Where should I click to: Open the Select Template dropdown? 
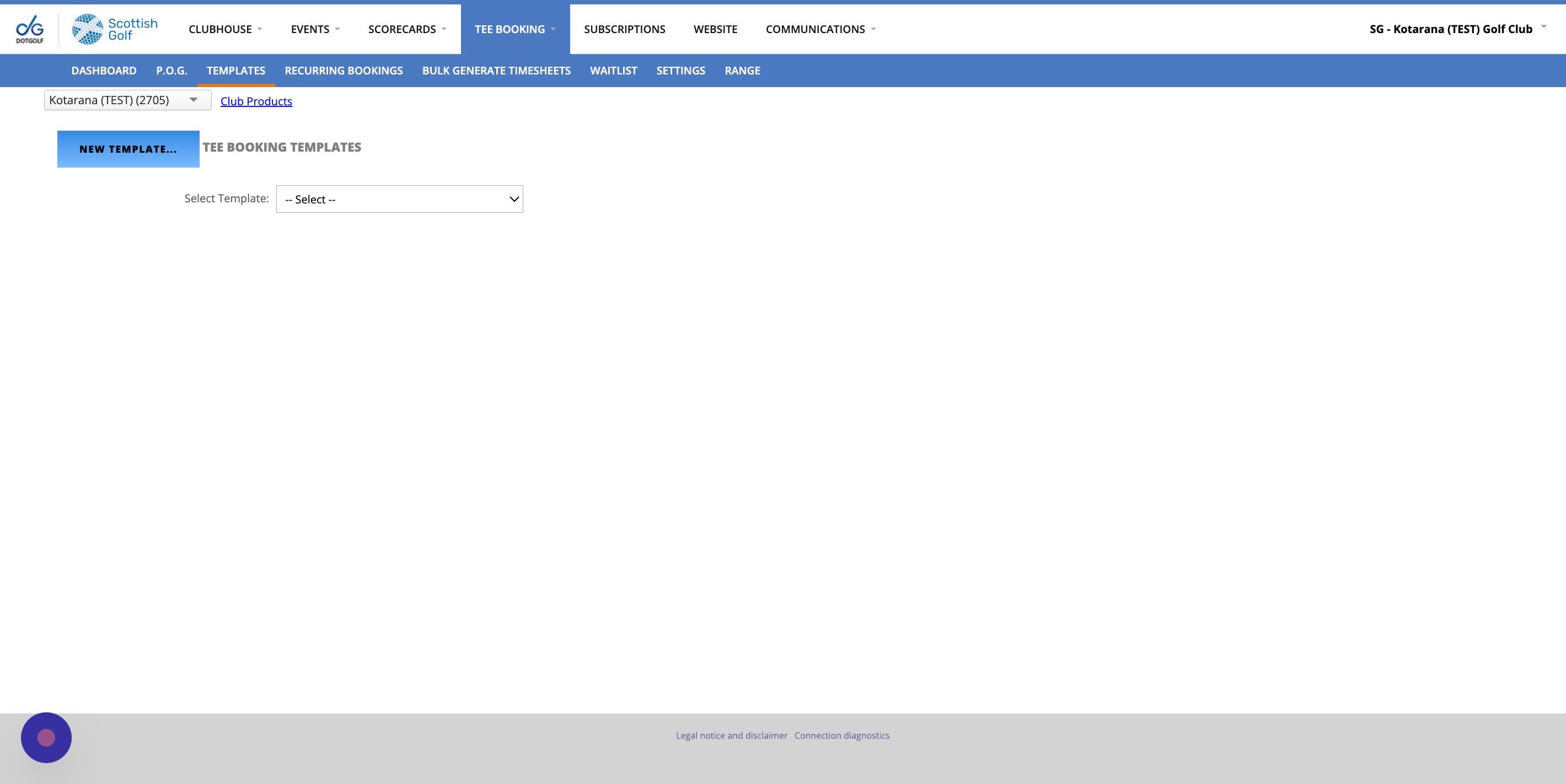point(399,200)
